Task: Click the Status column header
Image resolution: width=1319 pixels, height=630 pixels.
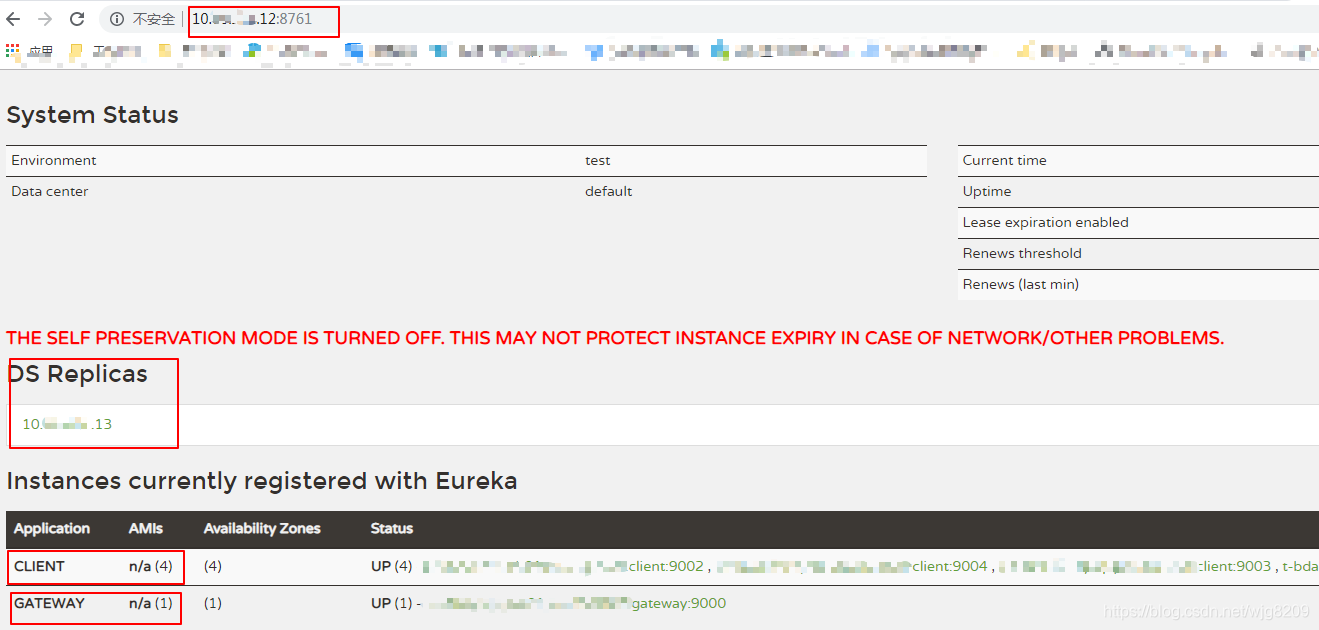Action: [x=392, y=528]
